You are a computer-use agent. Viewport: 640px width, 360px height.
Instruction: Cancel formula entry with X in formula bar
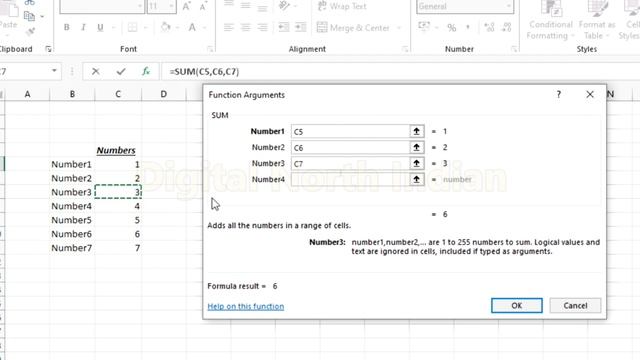(x=96, y=71)
